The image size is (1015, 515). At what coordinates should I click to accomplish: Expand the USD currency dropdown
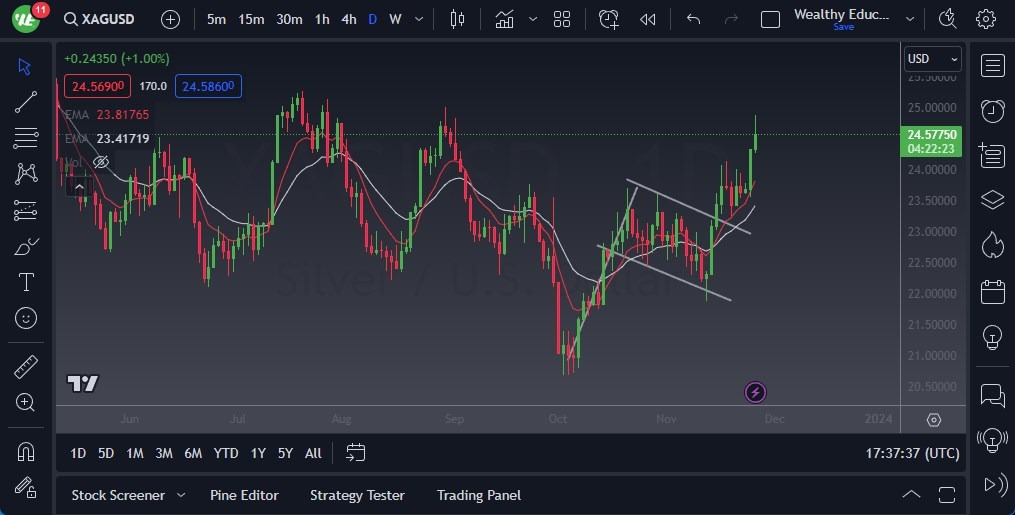932,59
